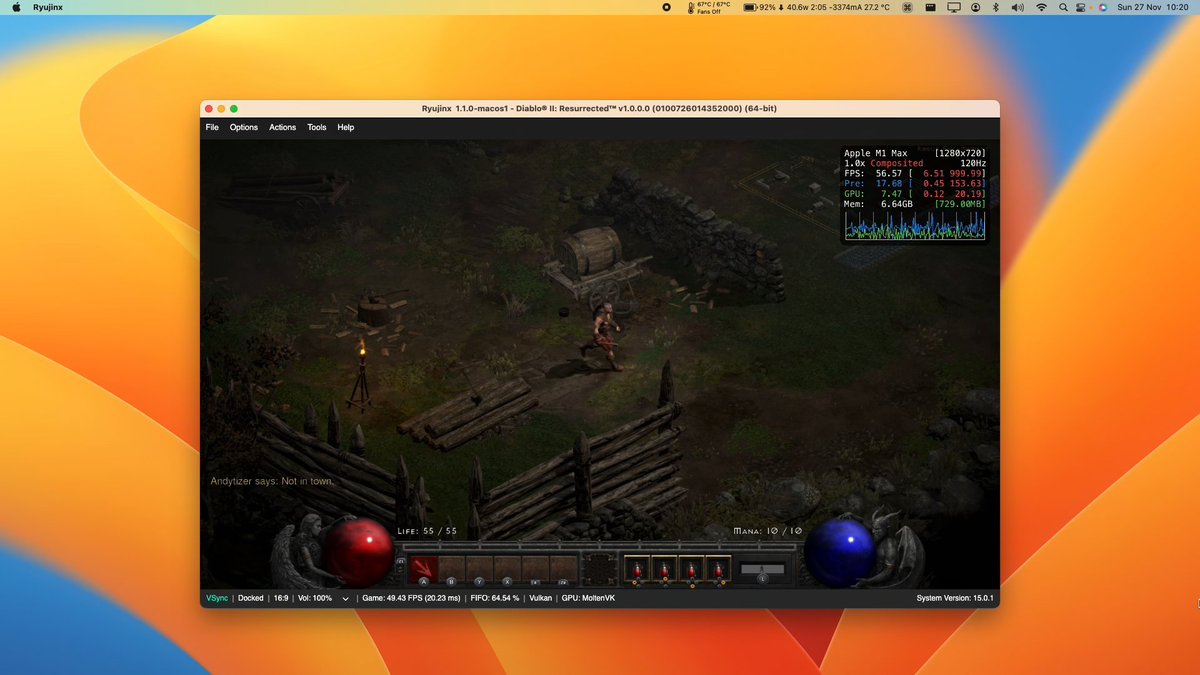
Task: Click the Mem: 6.64GB overlay line
Action: click(x=915, y=204)
